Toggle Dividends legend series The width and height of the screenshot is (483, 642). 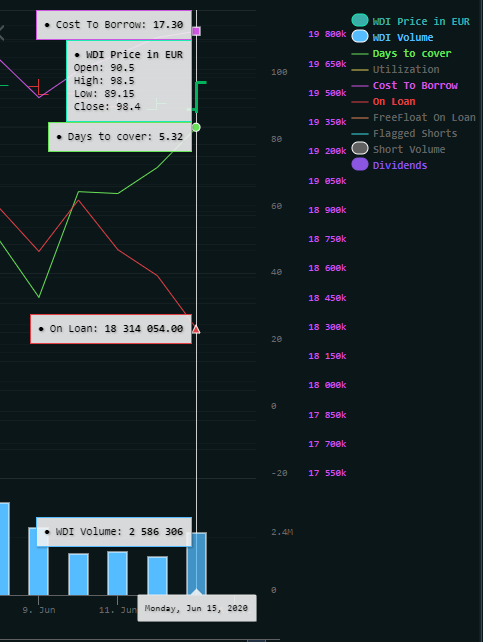tap(389, 165)
